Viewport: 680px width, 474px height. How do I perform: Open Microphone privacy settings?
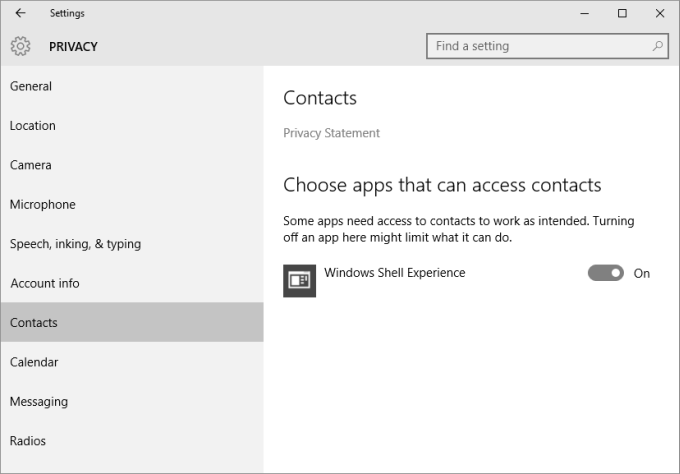pyautogui.click(x=43, y=204)
